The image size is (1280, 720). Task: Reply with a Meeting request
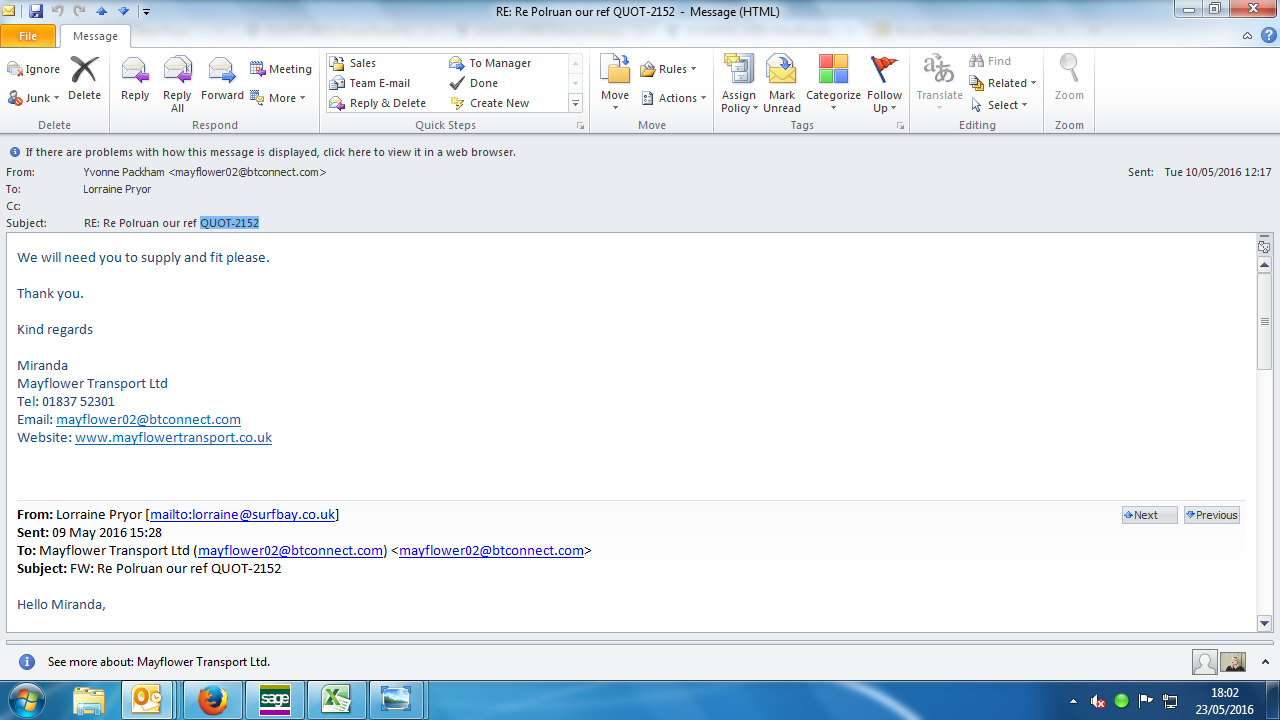tap(281, 69)
